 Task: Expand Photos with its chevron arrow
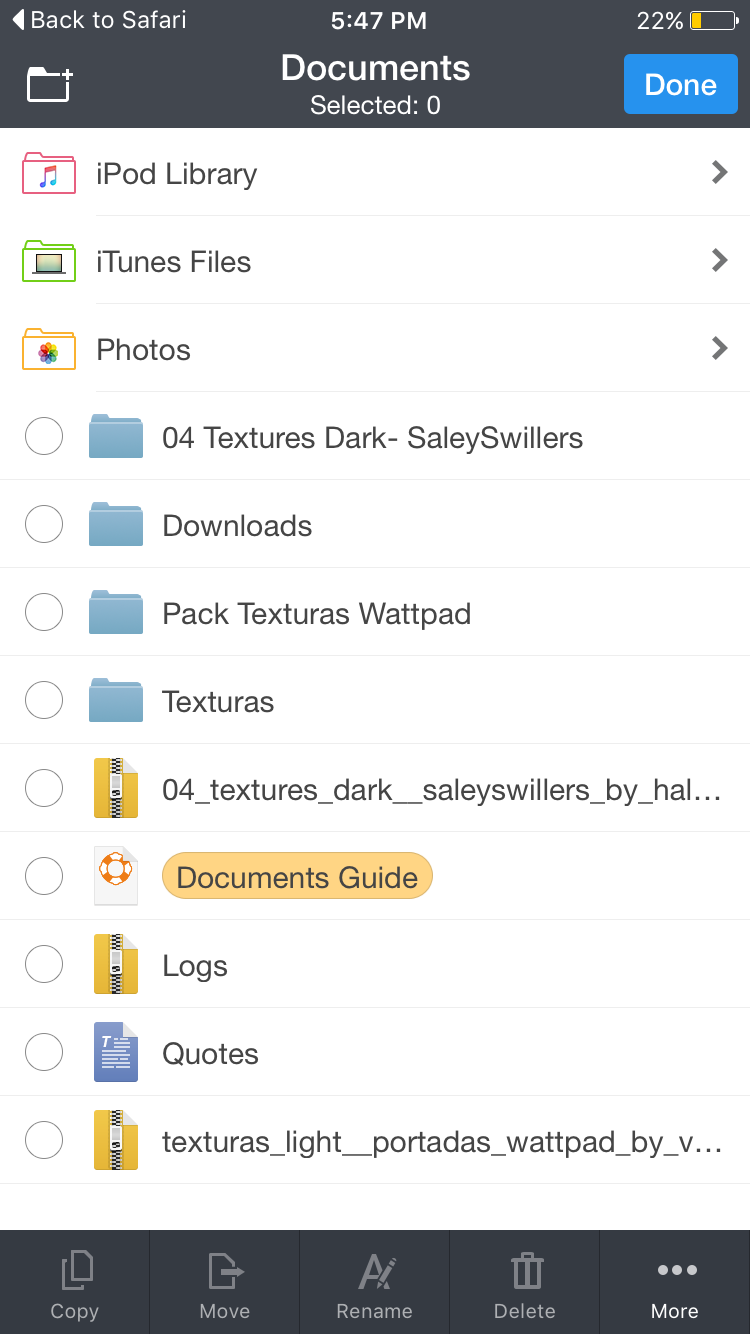(x=719, y=349)
